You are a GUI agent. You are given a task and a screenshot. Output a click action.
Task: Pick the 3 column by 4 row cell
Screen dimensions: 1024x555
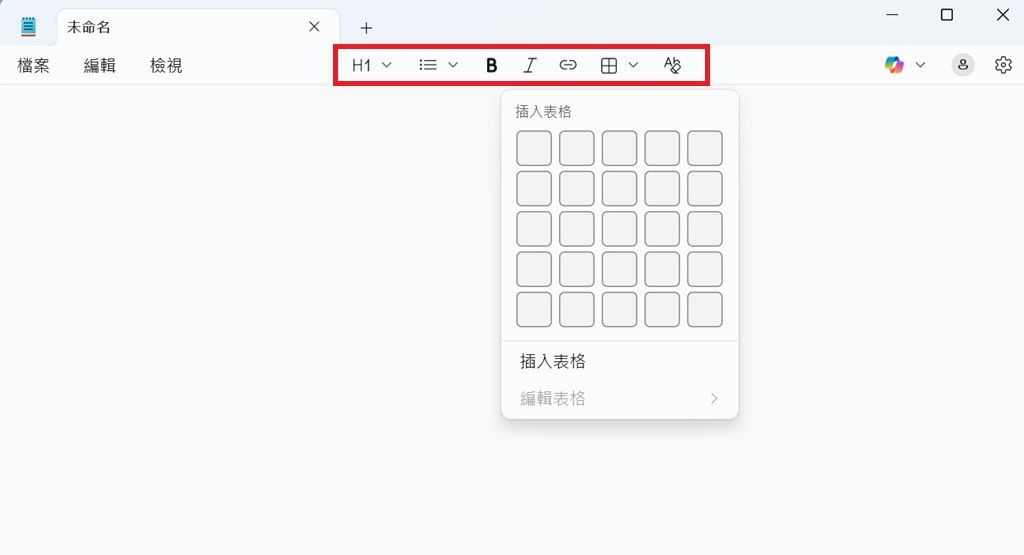pos(619,269)
